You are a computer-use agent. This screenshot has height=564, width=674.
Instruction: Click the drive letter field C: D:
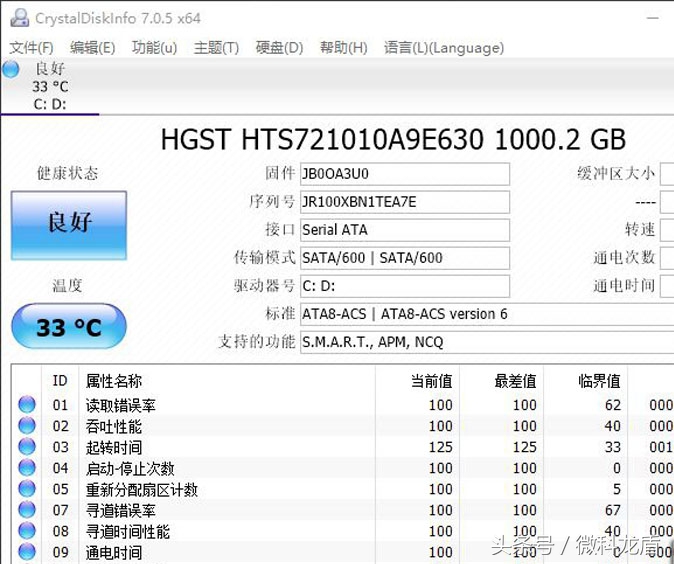coord(405,286)
